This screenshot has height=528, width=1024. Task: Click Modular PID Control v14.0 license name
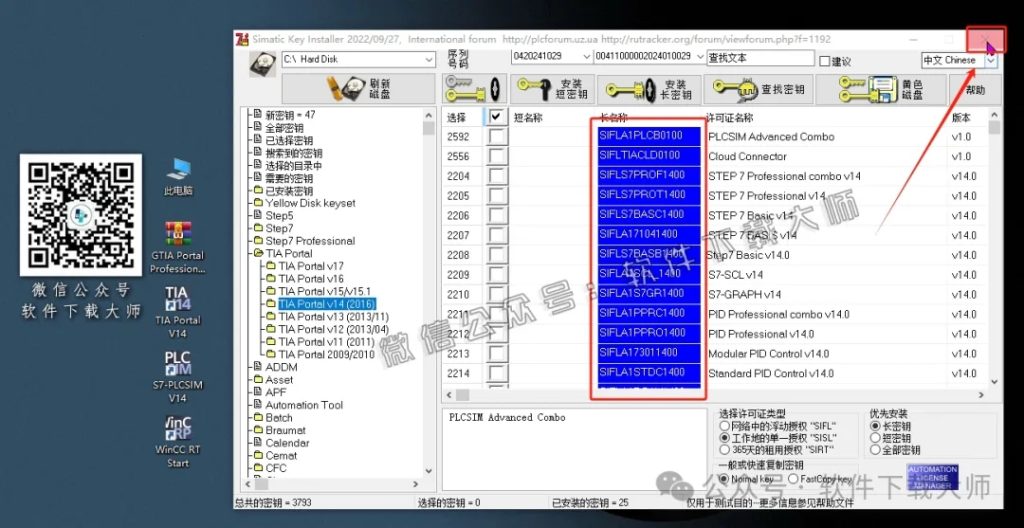[x=769, y=354]
